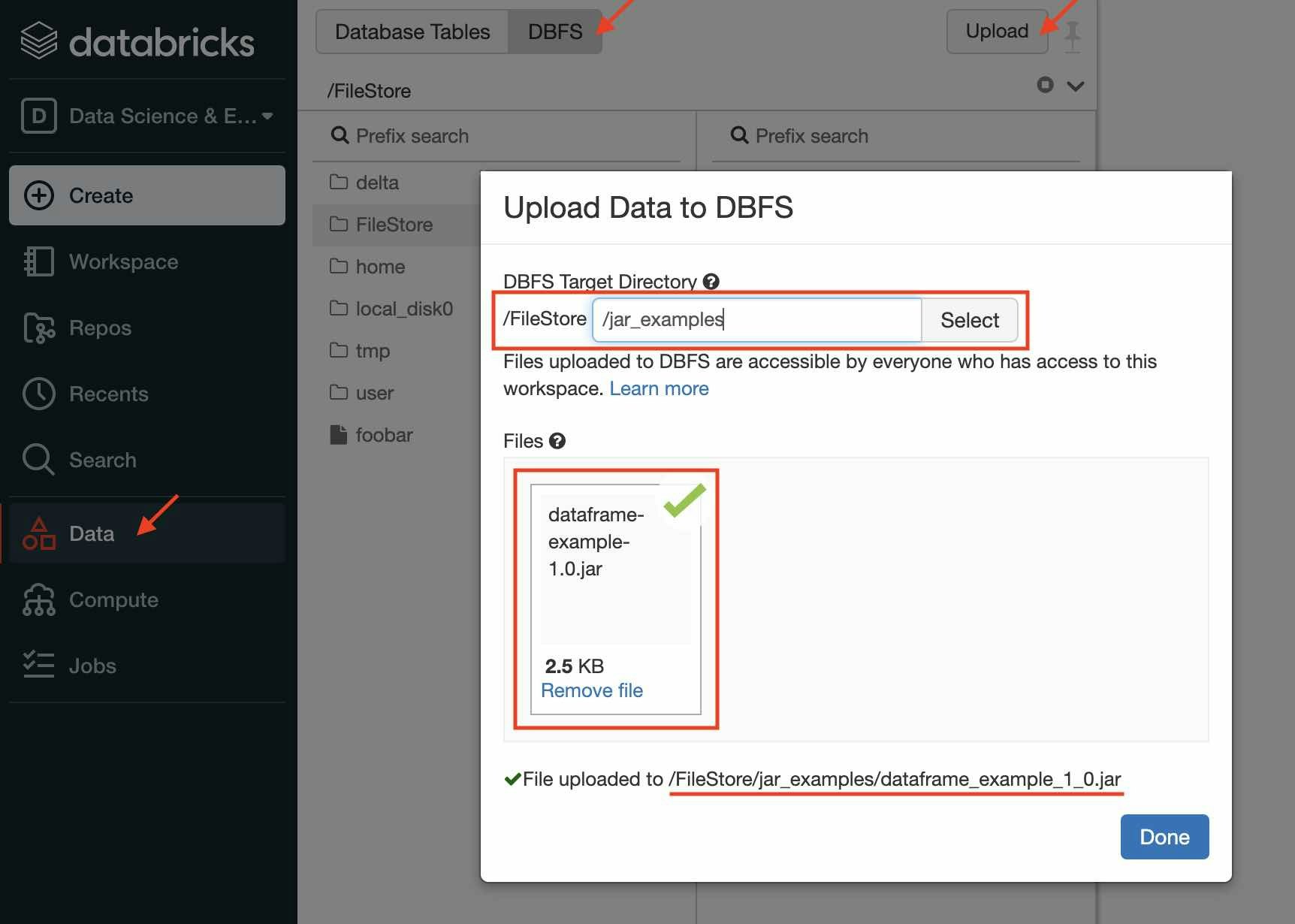Switch to the Database Tables tab

coord(412,32)
